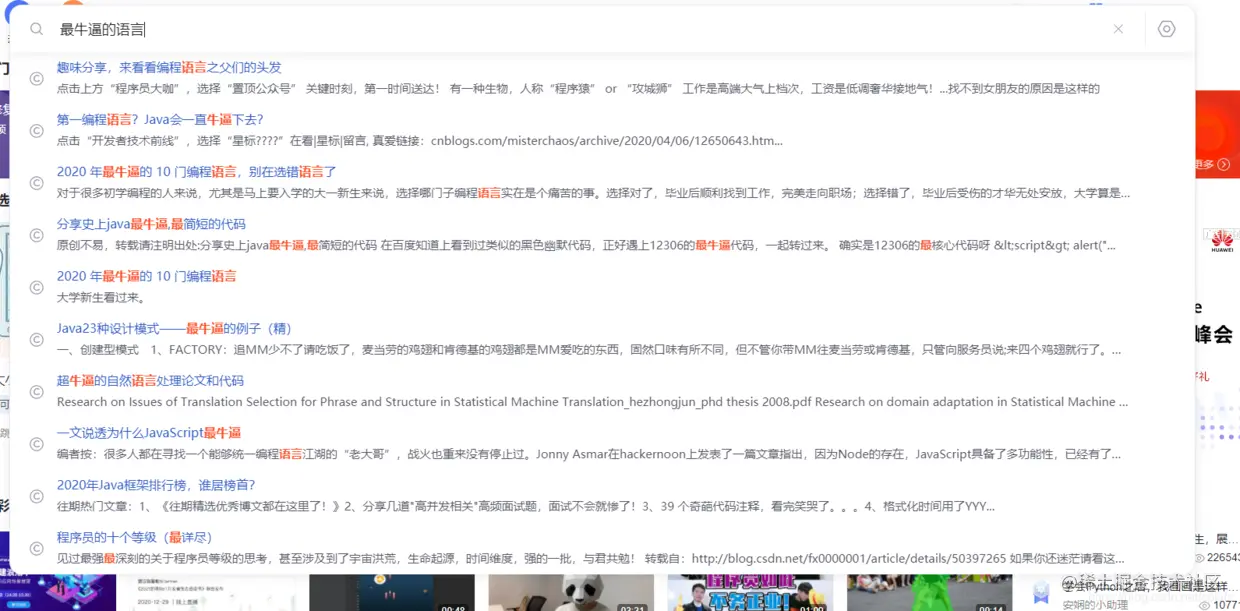Click the history icon next to "Java23种设计模式"
This screenshot has width=1240, height=611.
tap(36, 339)
